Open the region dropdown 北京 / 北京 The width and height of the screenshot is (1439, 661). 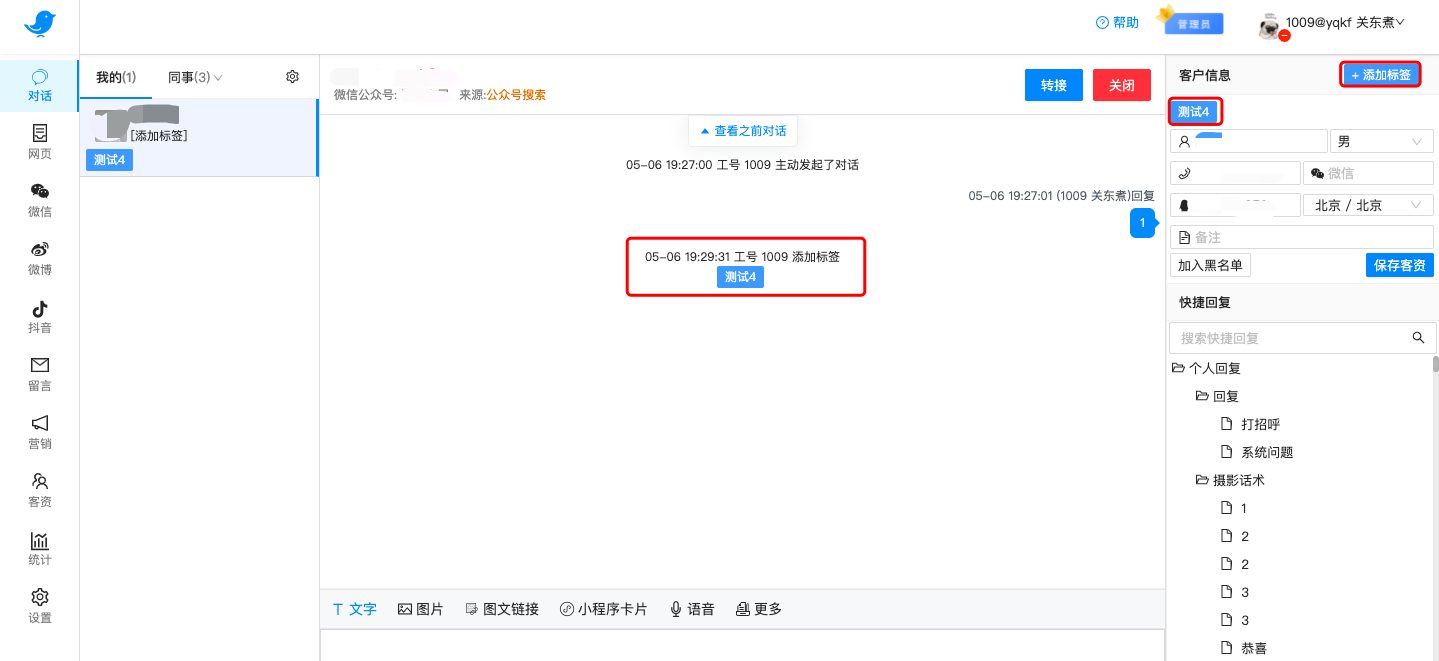[x=1367, y=205]
